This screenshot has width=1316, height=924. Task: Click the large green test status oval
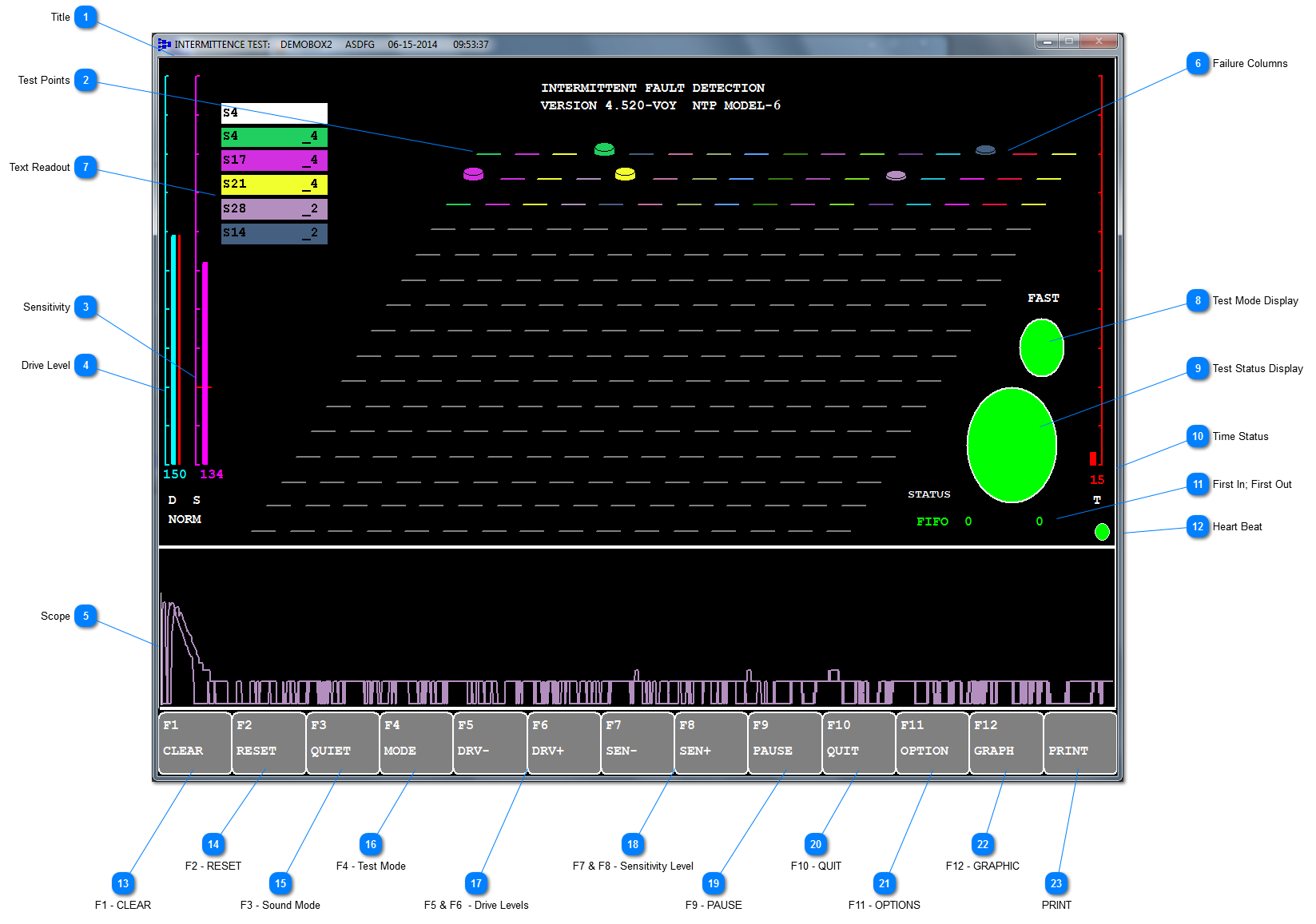click(x=1012, y=445)
